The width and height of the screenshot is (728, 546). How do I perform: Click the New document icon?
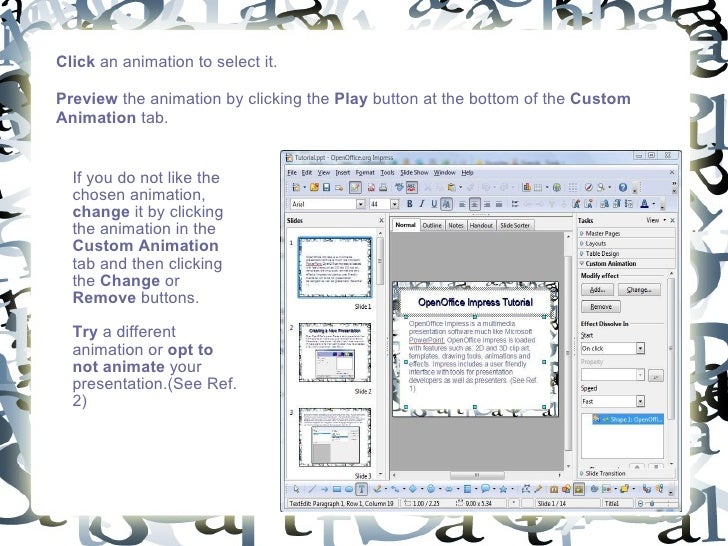point(296,188)
